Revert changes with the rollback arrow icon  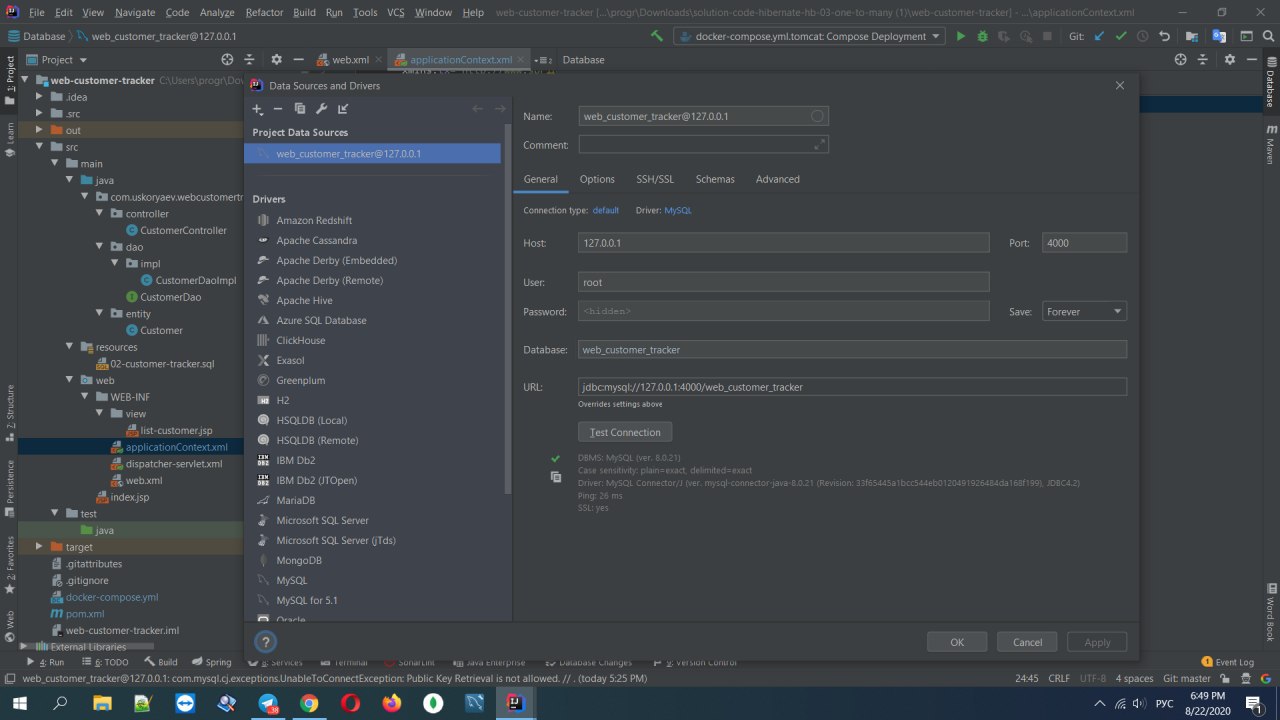coord(1164,36)
